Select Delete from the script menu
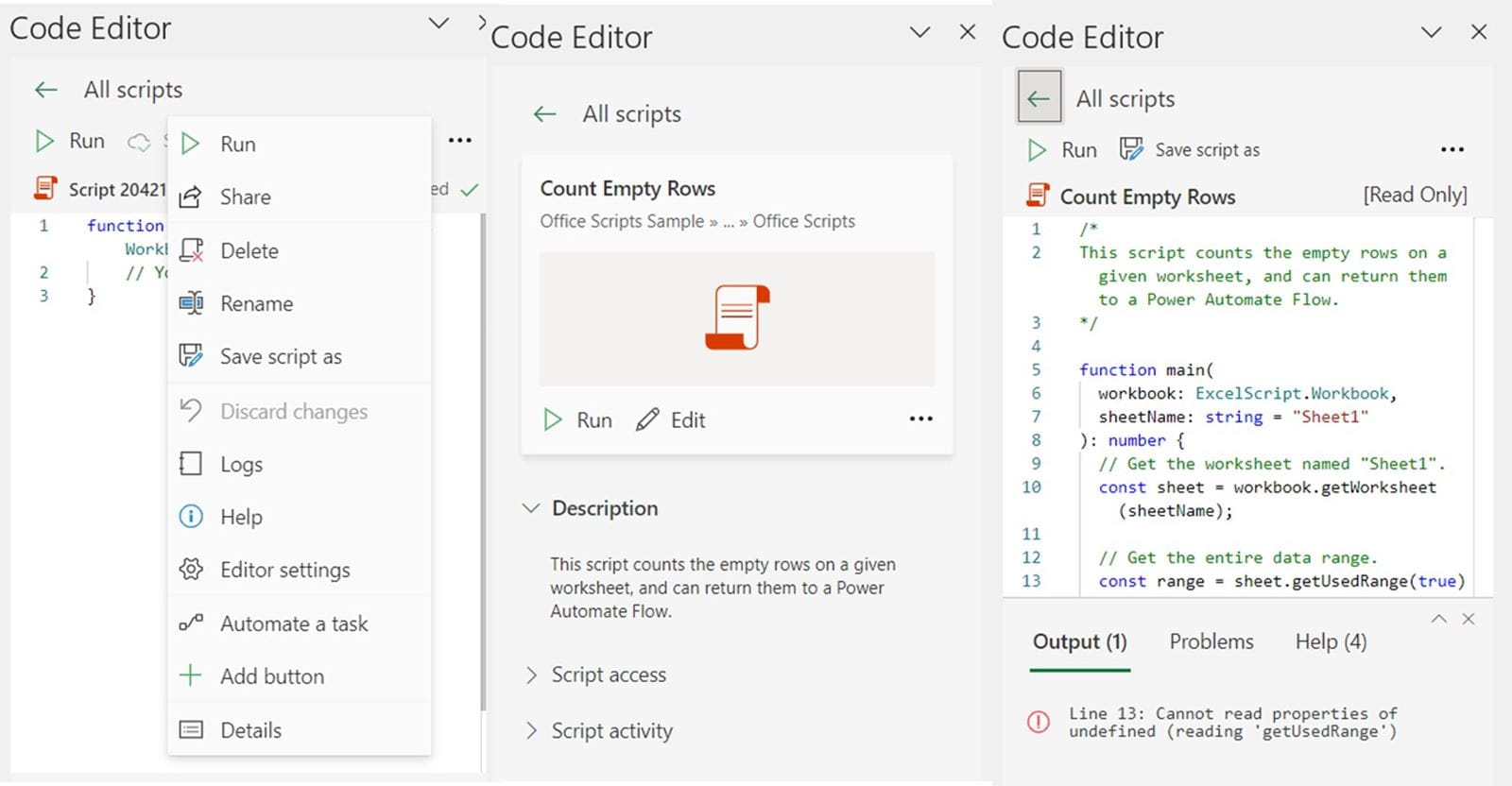 point(249,250)
